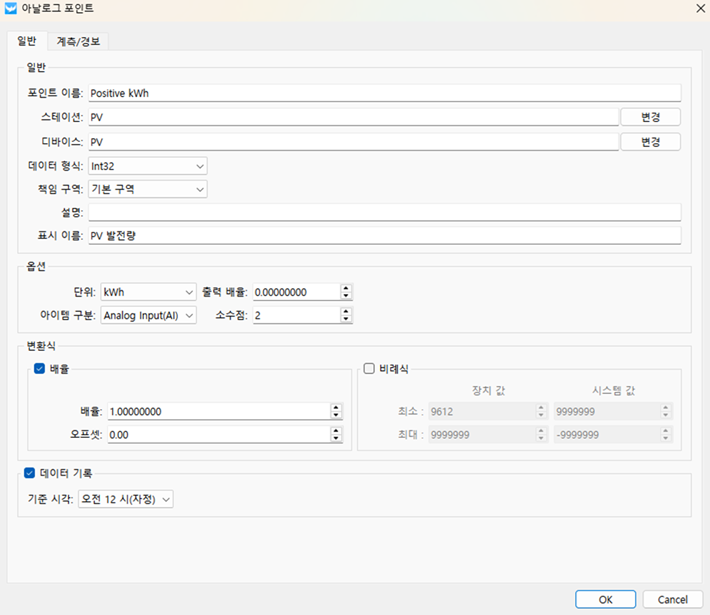
Task: Click the 포인트 이름 input field
Action: 384,93
